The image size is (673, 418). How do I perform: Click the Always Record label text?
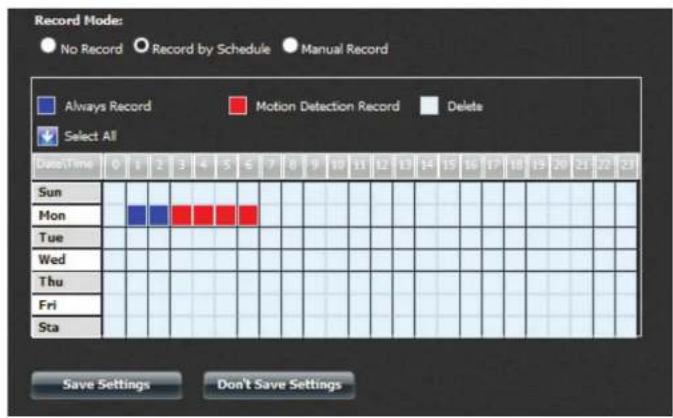108,106
